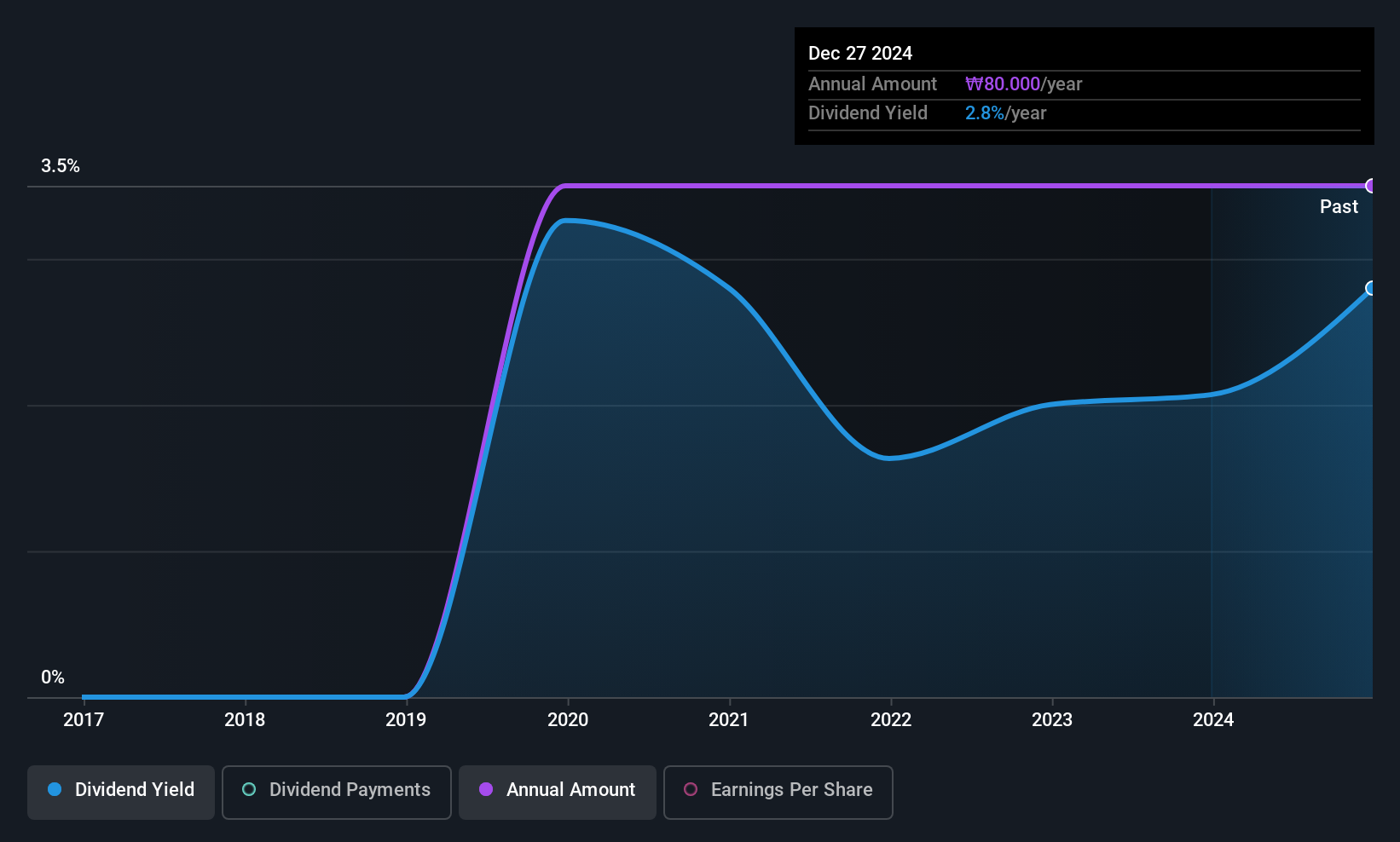Click the 3.5% y-axis label
Viewport: 1400px width, 842px height.
(x=61, y=166)
